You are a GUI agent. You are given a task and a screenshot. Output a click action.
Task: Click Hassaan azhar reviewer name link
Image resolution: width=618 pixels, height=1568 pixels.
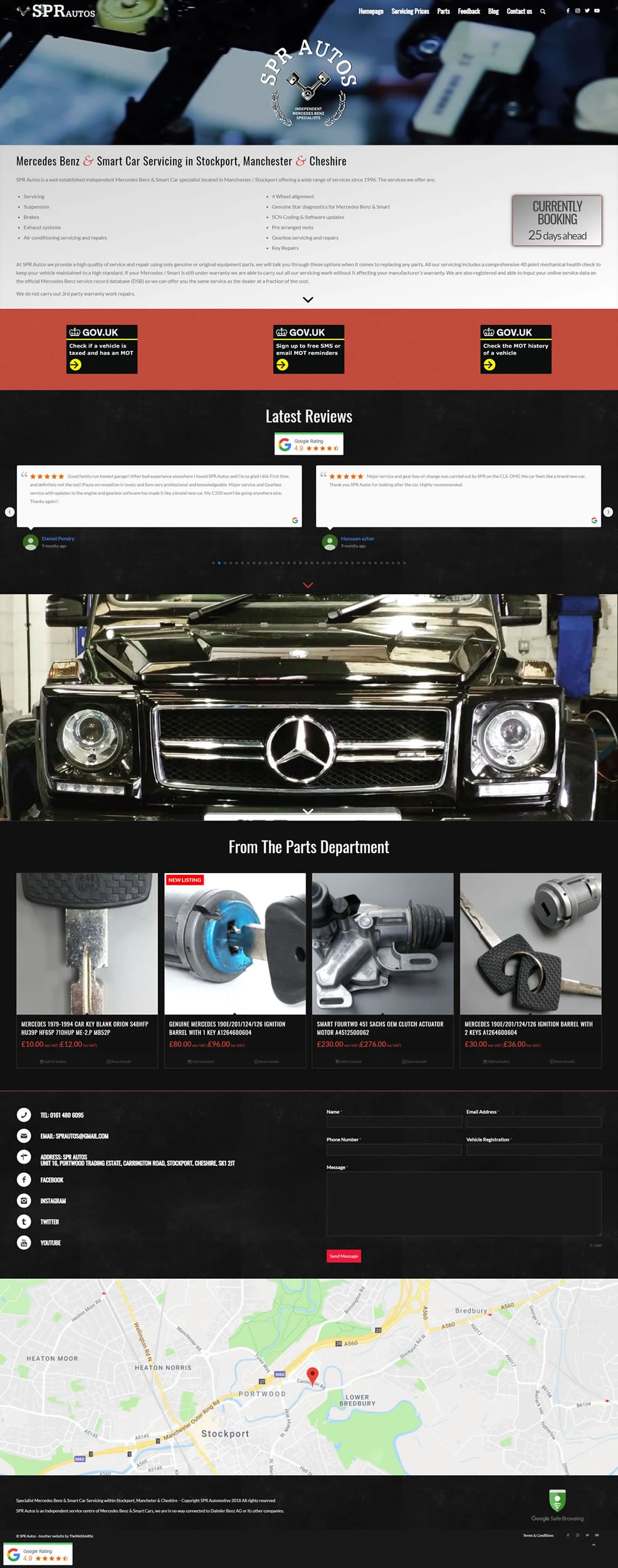pyautogui.click(x=357, y=538)
